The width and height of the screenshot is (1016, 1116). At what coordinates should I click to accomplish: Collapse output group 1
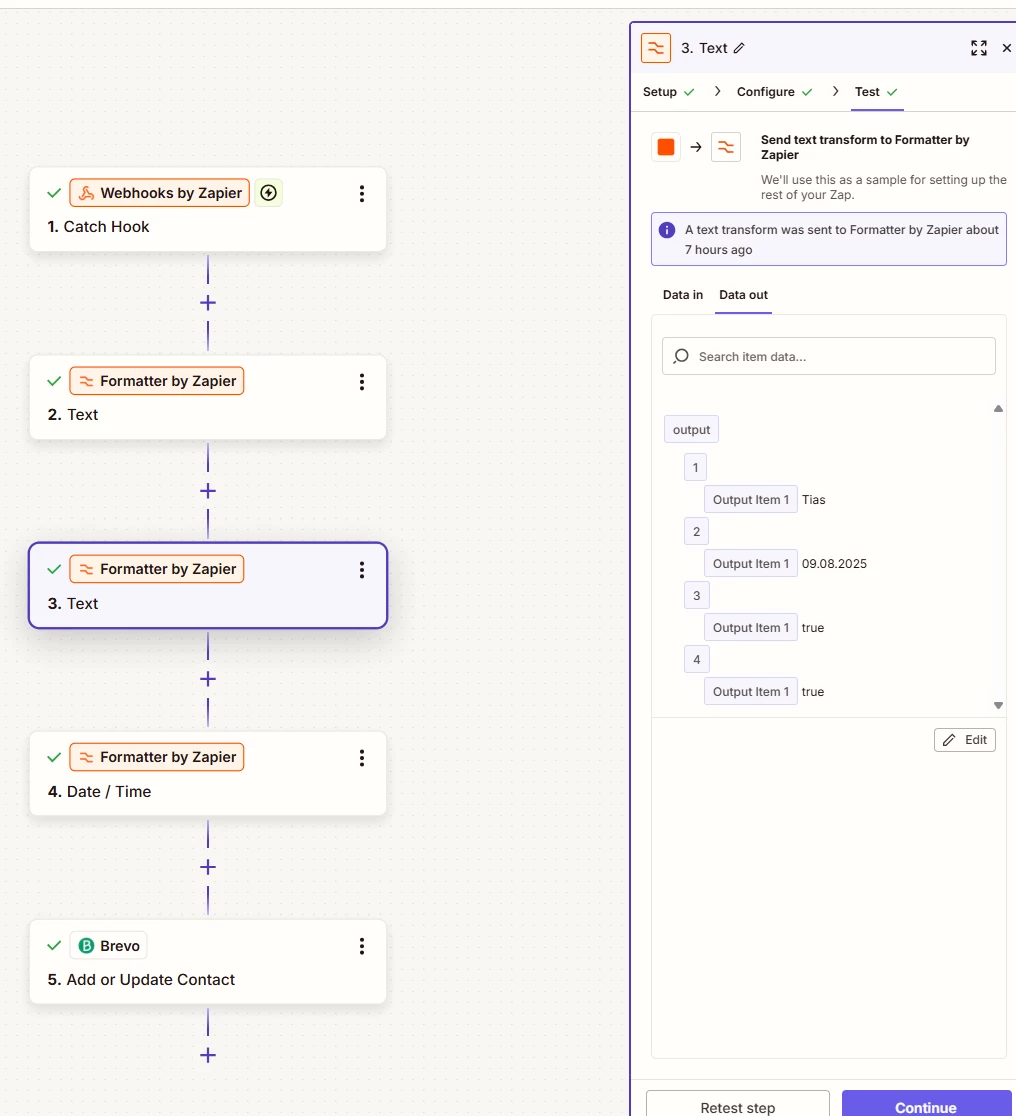(x=696, y=468)
